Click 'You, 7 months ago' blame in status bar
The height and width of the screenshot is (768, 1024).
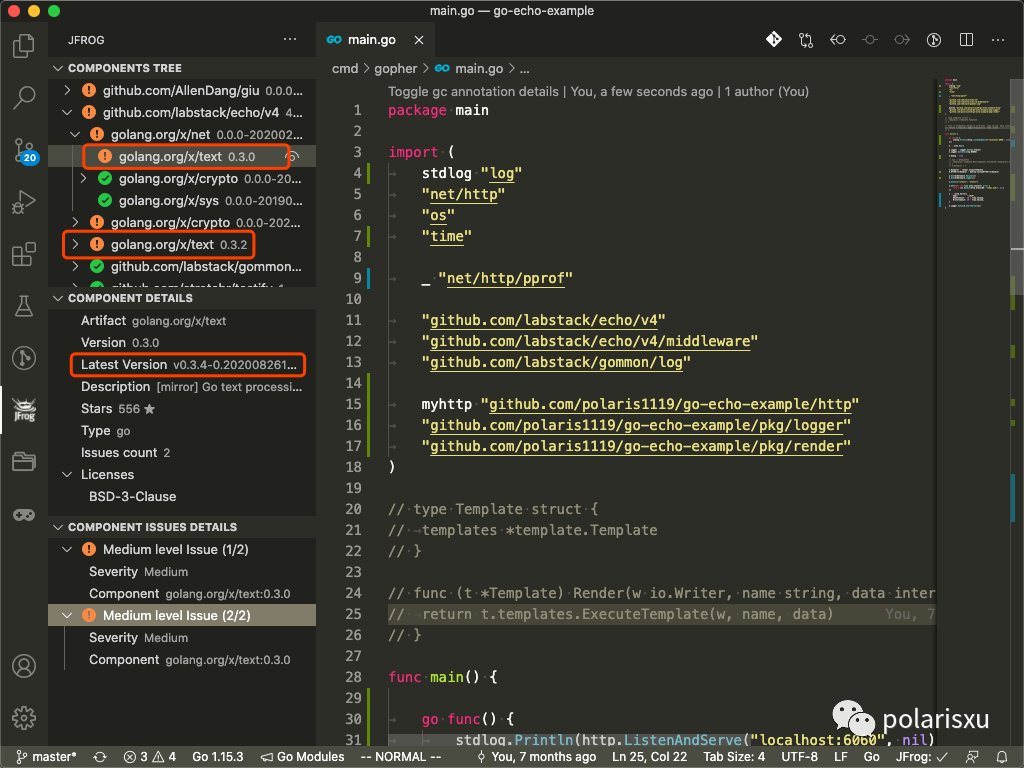(x=536, y=757)
